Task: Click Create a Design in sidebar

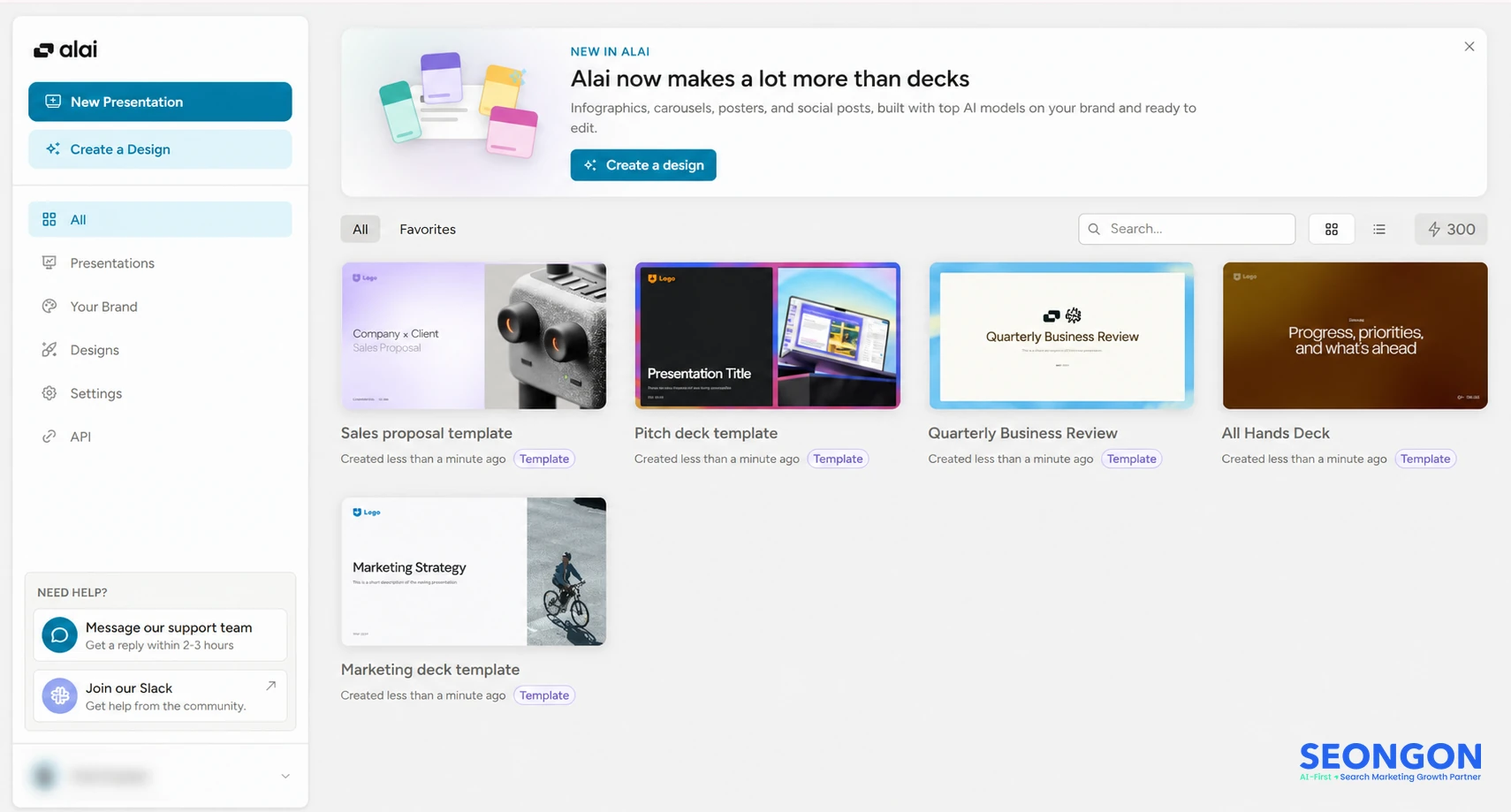Action: click(160, 149)
